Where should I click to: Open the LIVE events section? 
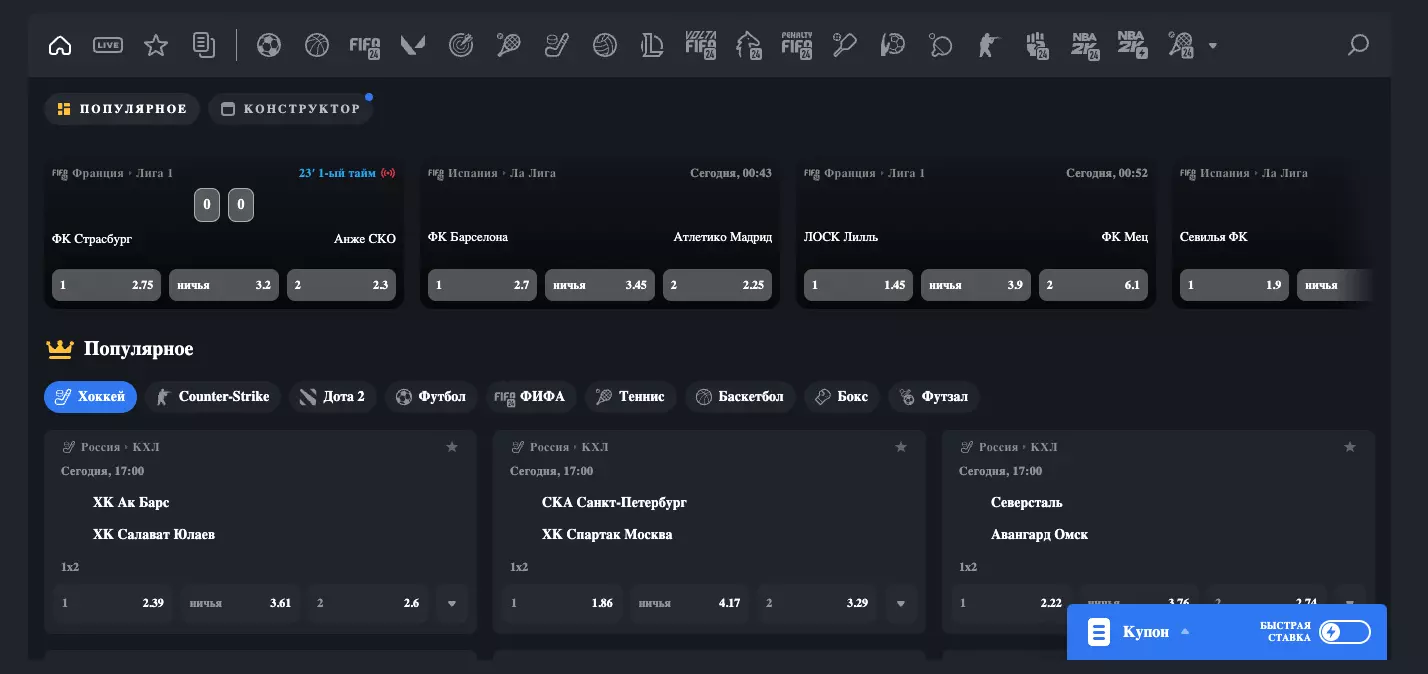point(108,45)
